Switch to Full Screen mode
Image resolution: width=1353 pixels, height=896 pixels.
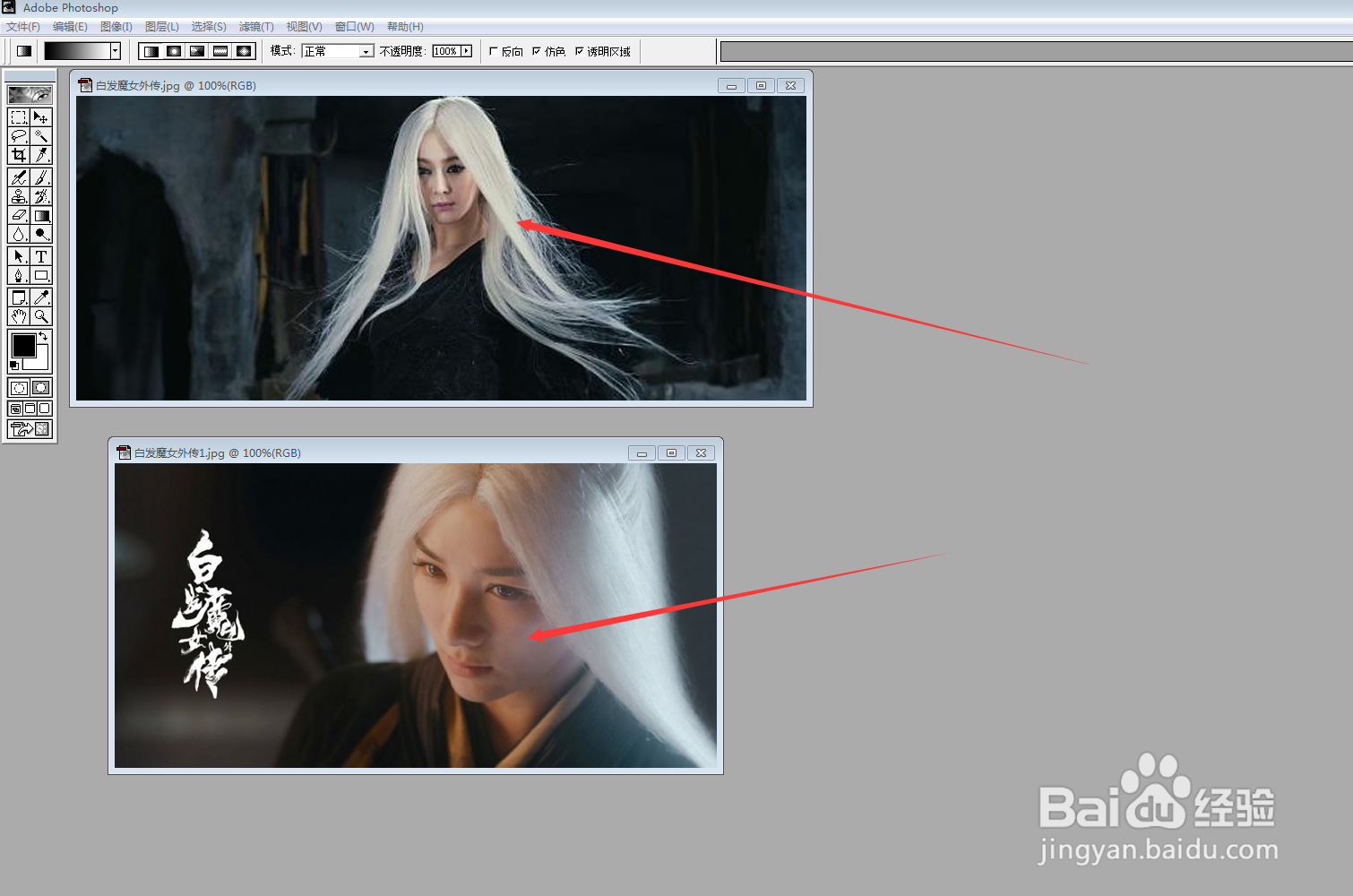44,409
